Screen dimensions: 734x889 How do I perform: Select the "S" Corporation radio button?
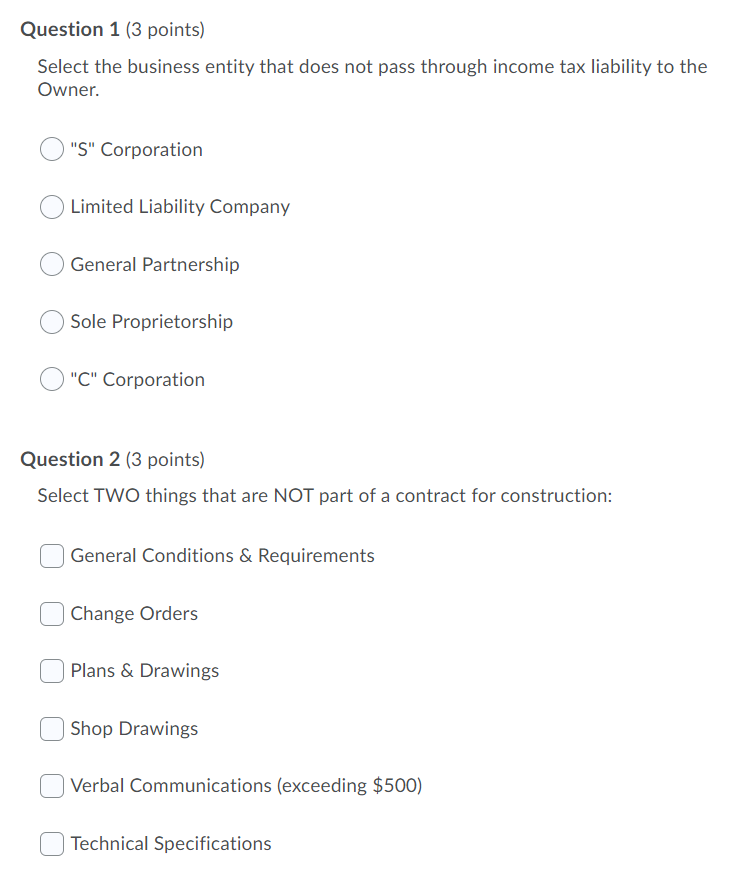pyautogui.click(x=52, y=149)
